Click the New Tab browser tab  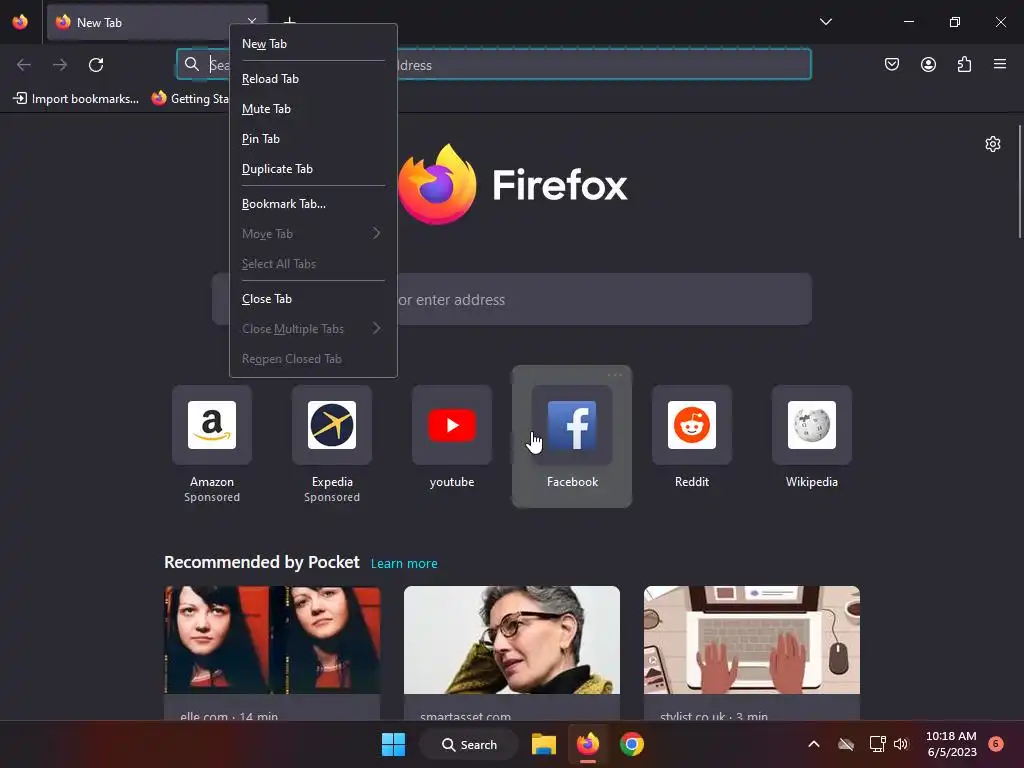(157, 22)
